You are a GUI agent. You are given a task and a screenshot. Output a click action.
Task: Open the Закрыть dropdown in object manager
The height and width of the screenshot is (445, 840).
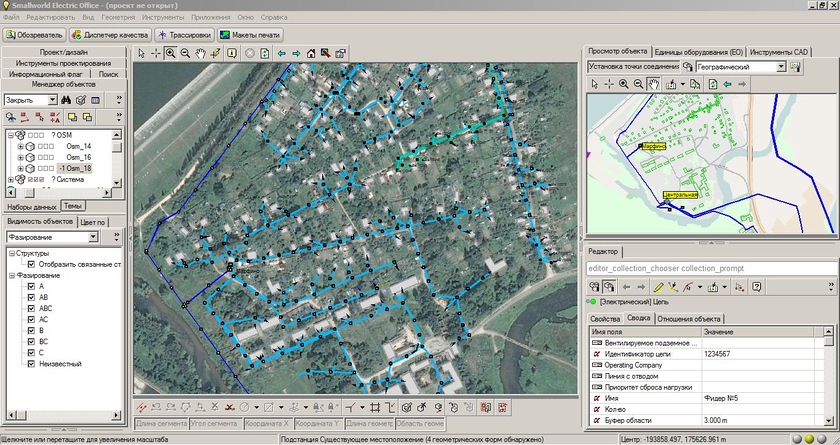pyautogui.click(x=52, y=100)
